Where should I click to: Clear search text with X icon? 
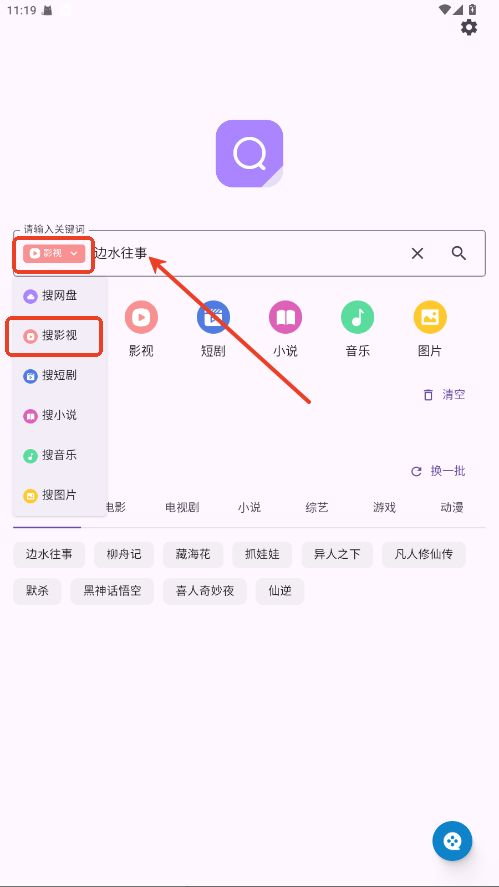(x=417, y=253)
